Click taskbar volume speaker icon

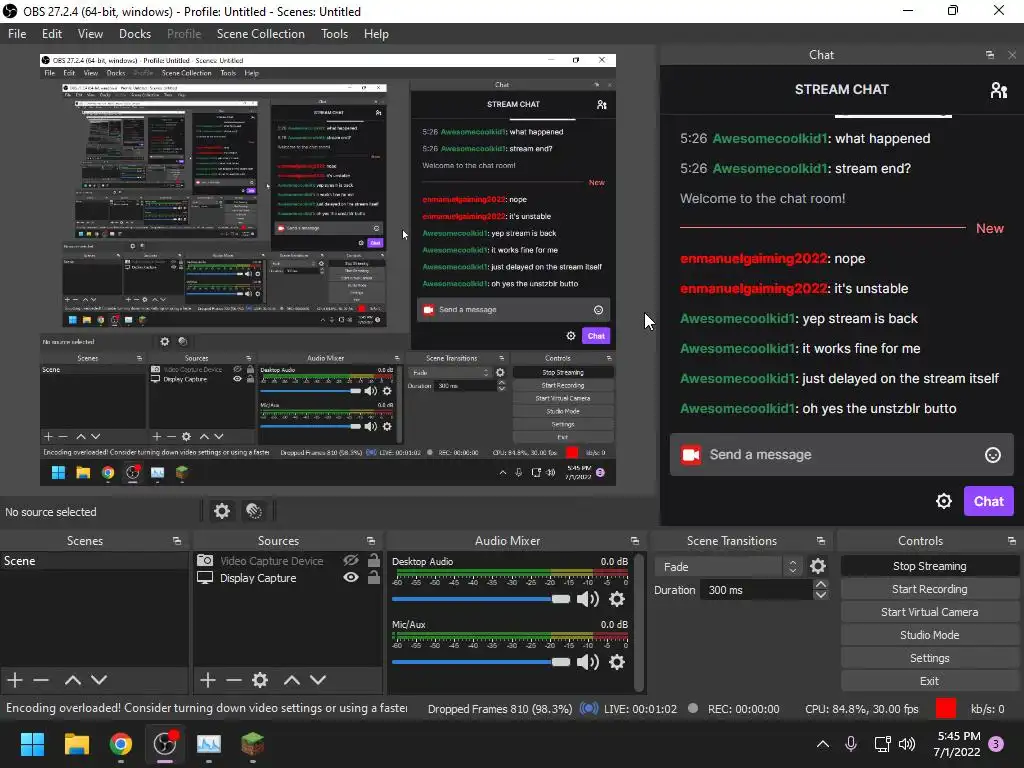(x=907, y=744)
